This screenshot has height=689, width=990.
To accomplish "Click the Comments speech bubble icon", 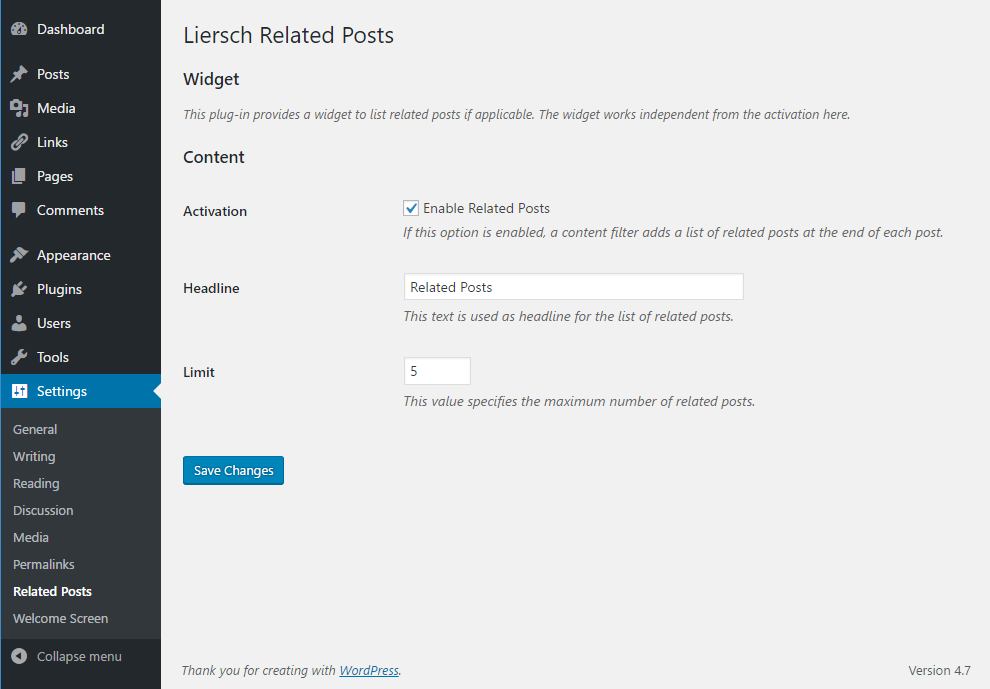I will 19,210.
